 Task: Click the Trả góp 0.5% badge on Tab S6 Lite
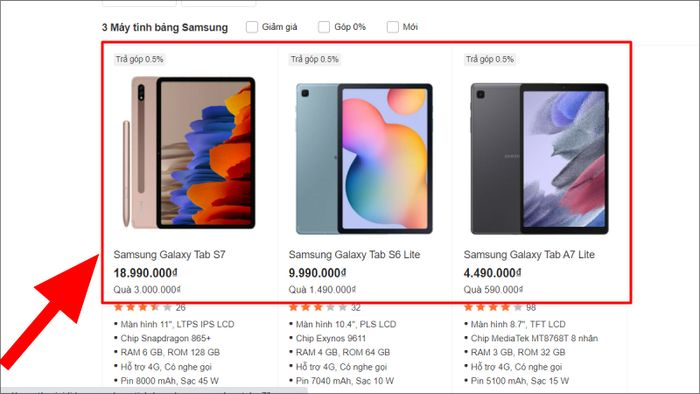315,59
